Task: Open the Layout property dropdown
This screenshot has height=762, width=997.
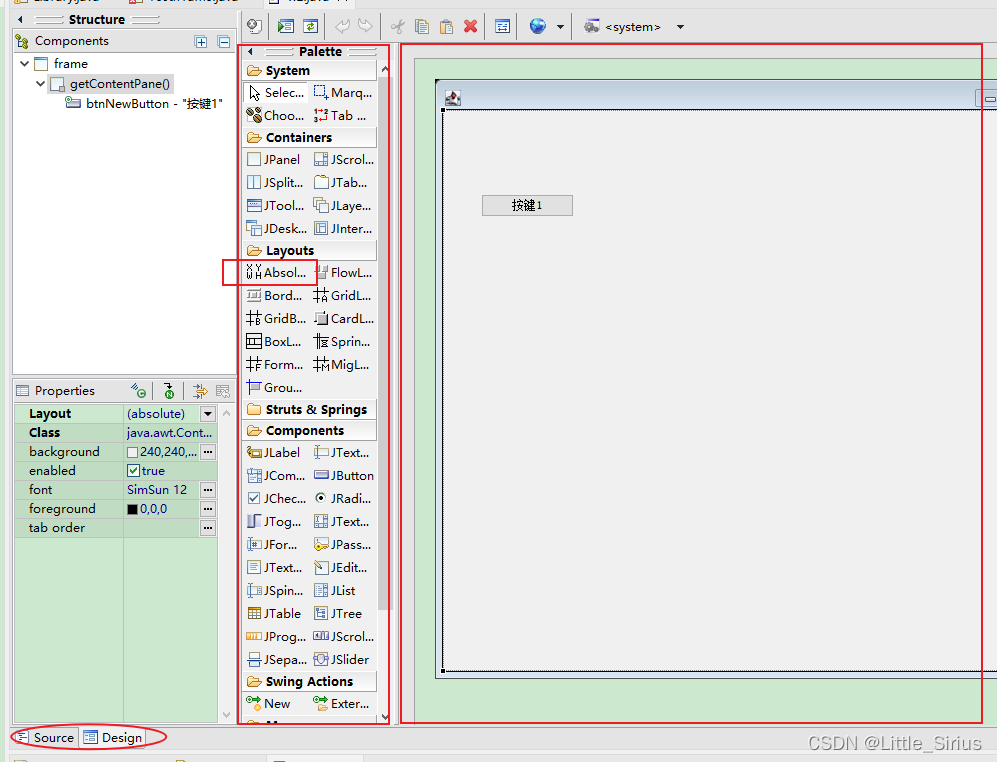Action: 208,413
